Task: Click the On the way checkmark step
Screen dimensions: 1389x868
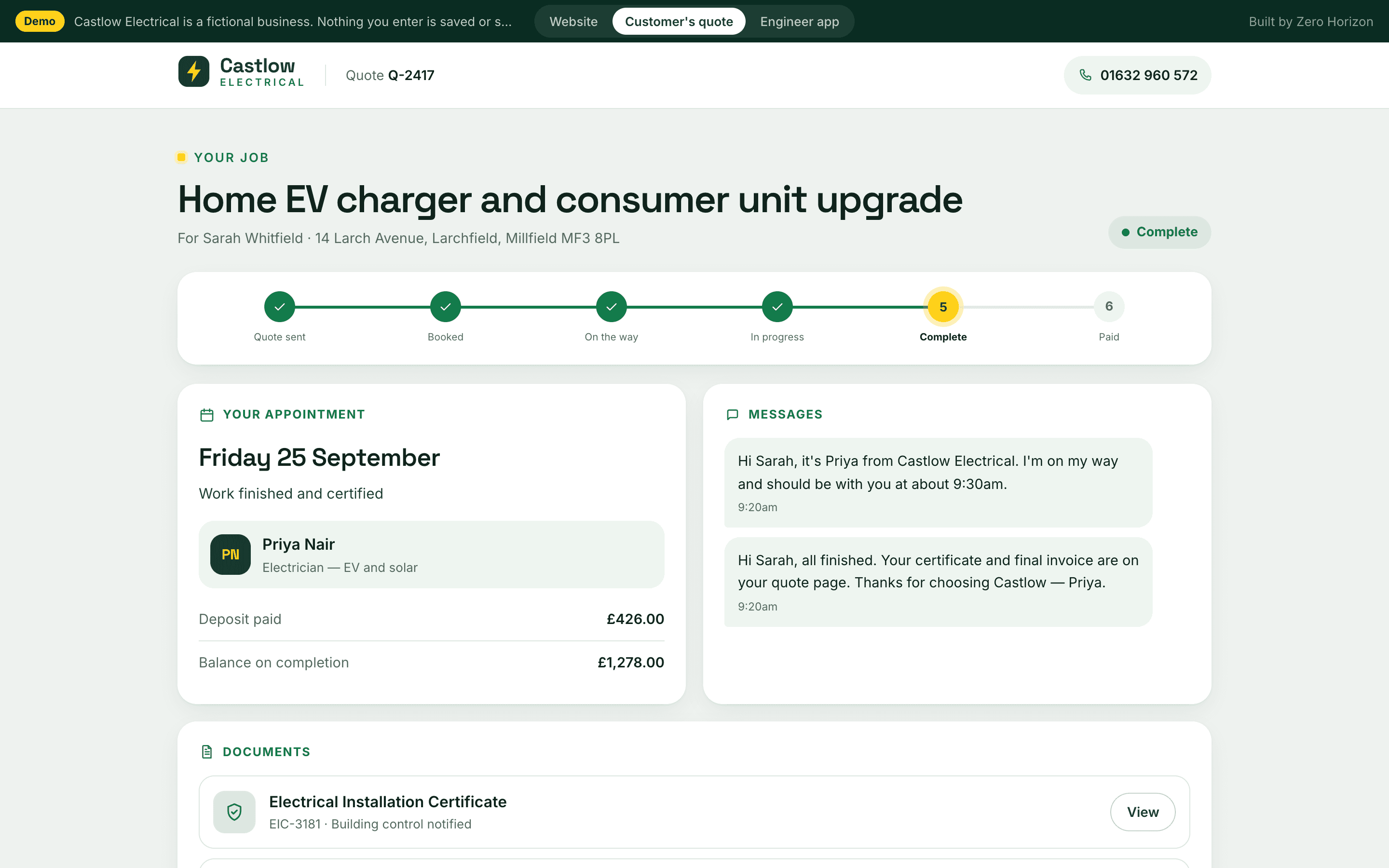Action: click(611, 307)
